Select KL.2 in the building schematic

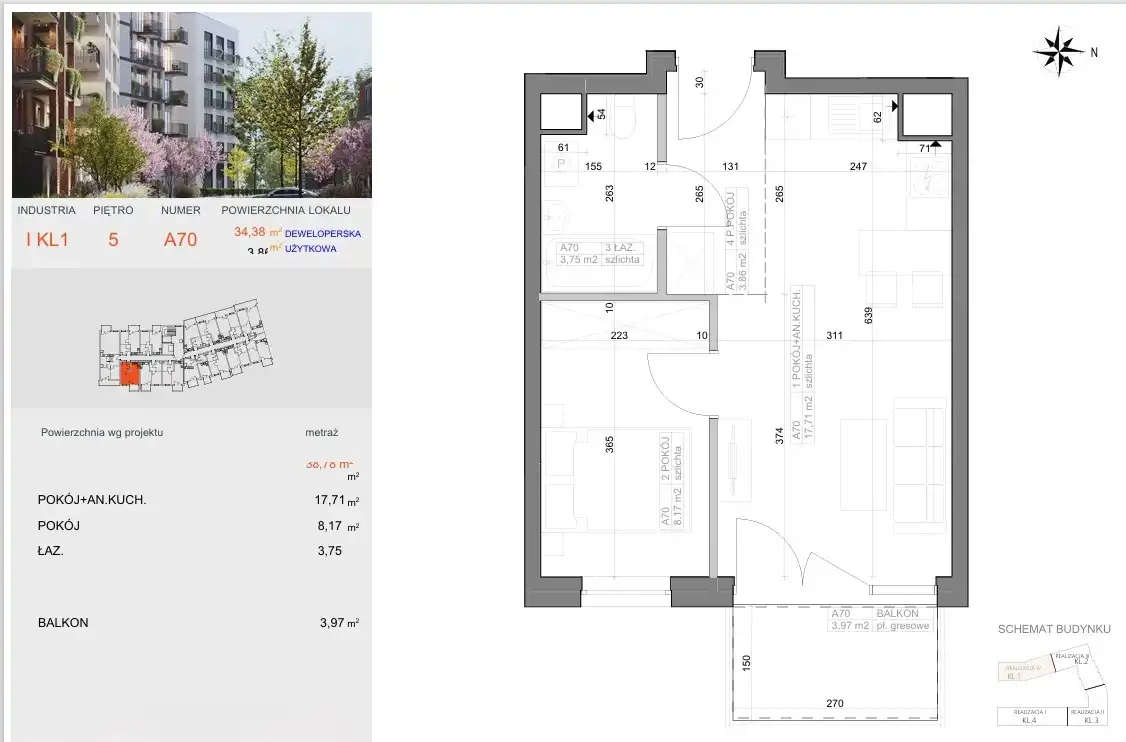(1080, 660)
